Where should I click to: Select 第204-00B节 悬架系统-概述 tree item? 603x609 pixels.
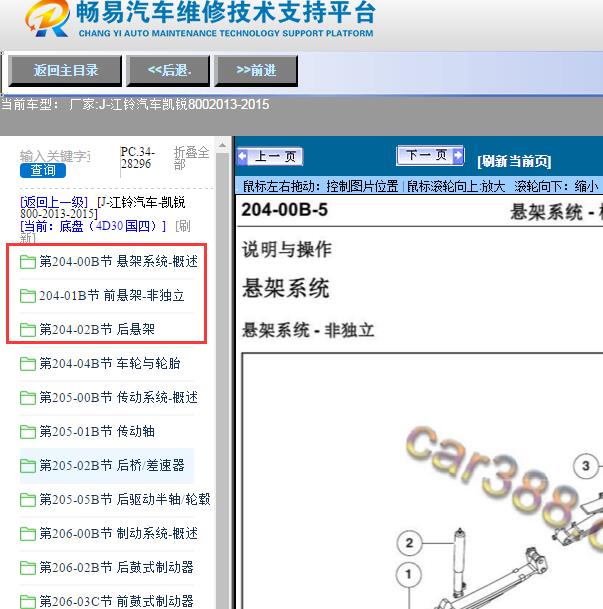118,261
